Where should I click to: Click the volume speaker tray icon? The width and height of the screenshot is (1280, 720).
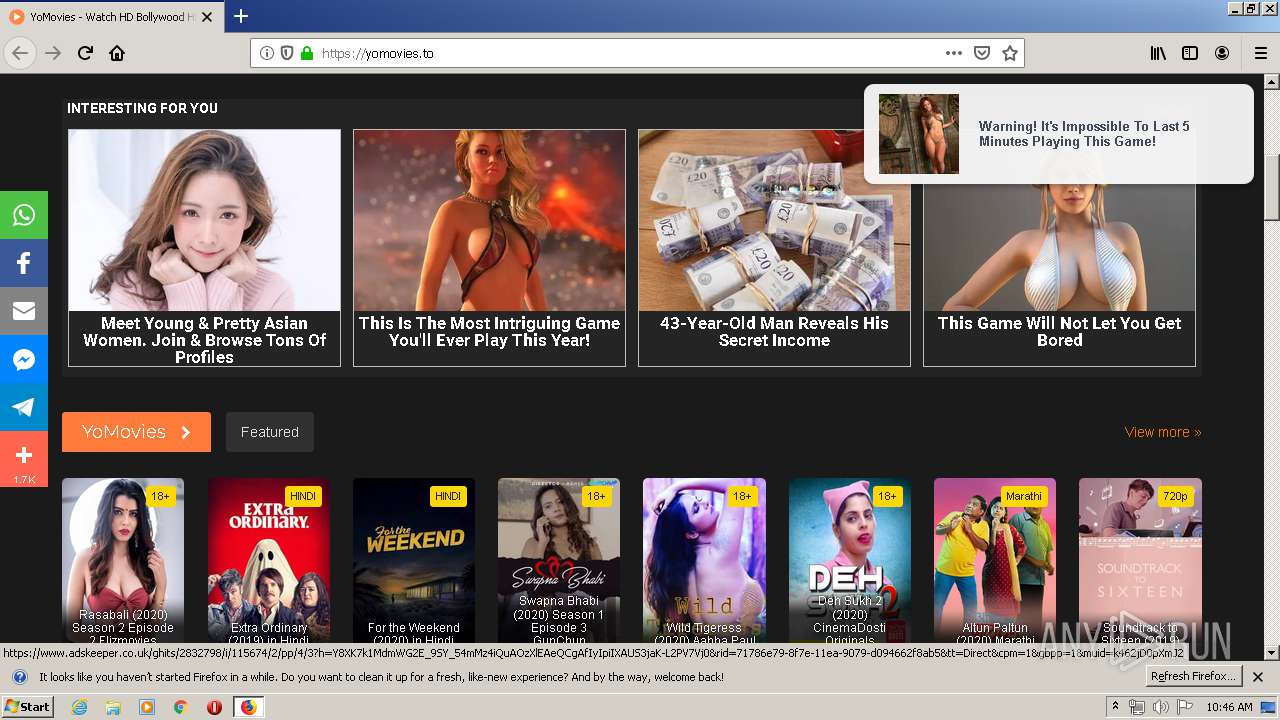point(1160,707)
